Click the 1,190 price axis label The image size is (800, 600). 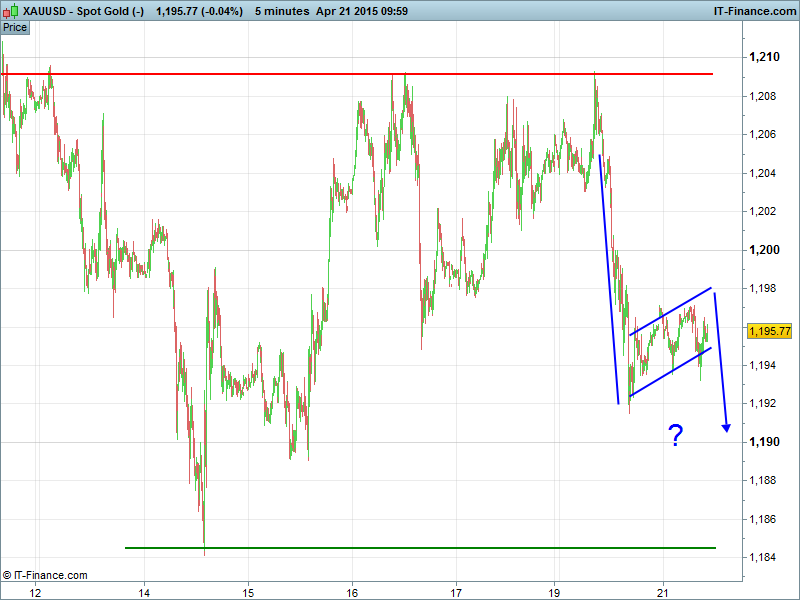[764, 442]
